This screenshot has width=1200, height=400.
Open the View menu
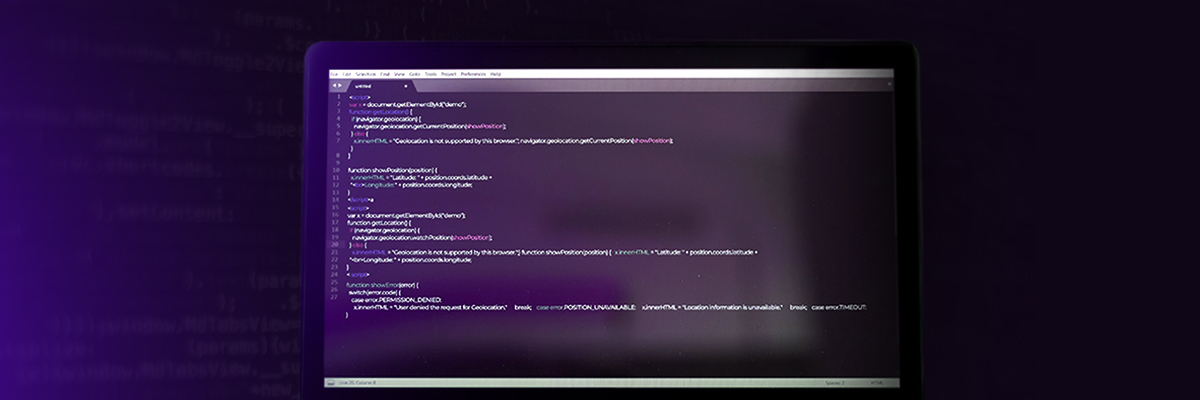click(399, 74)
